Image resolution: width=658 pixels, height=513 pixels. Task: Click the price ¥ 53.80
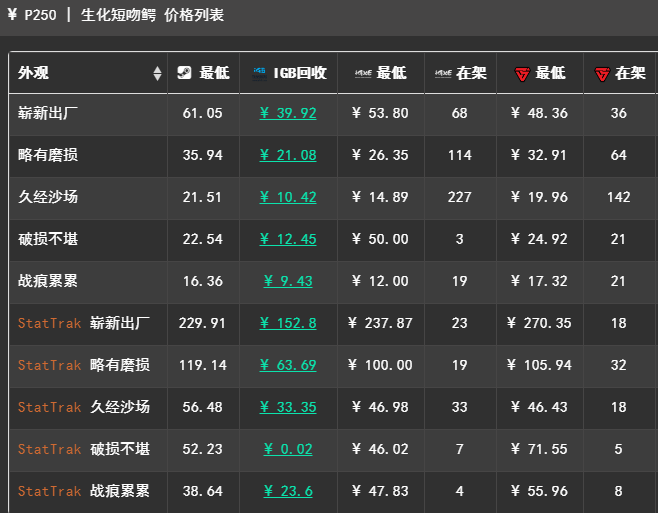tap(380, 113)
